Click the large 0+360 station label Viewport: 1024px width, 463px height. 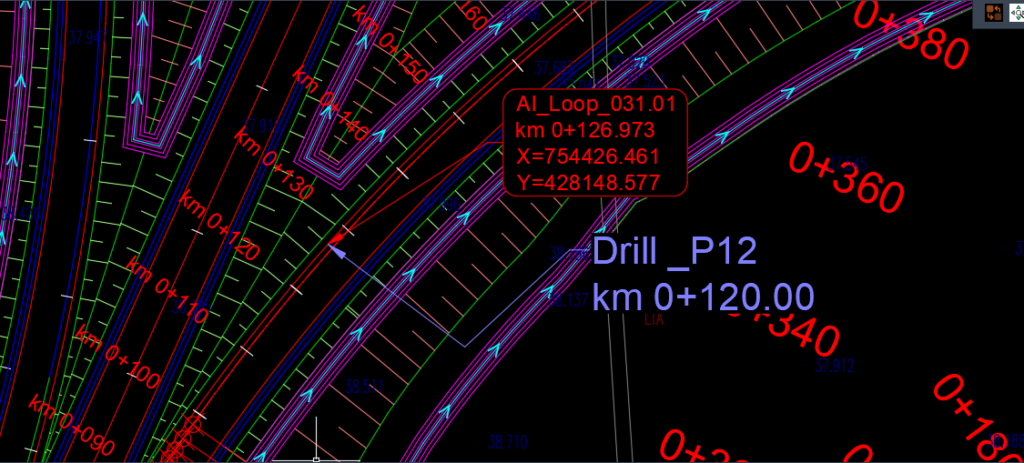click(x=846, y=178)
